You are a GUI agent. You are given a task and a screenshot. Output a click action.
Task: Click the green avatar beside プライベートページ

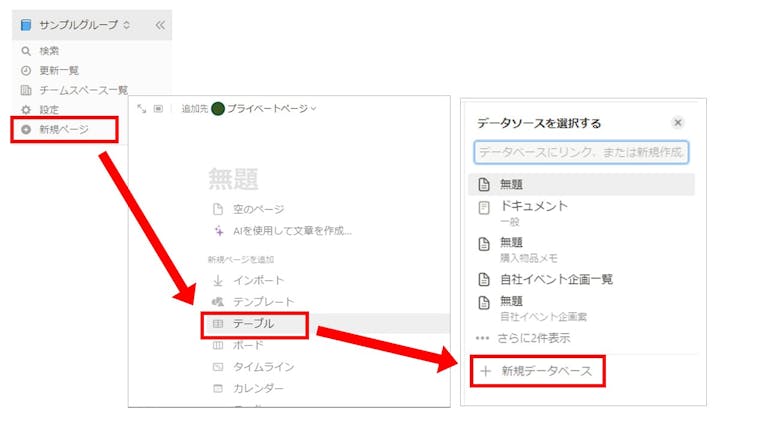[218, 108]
